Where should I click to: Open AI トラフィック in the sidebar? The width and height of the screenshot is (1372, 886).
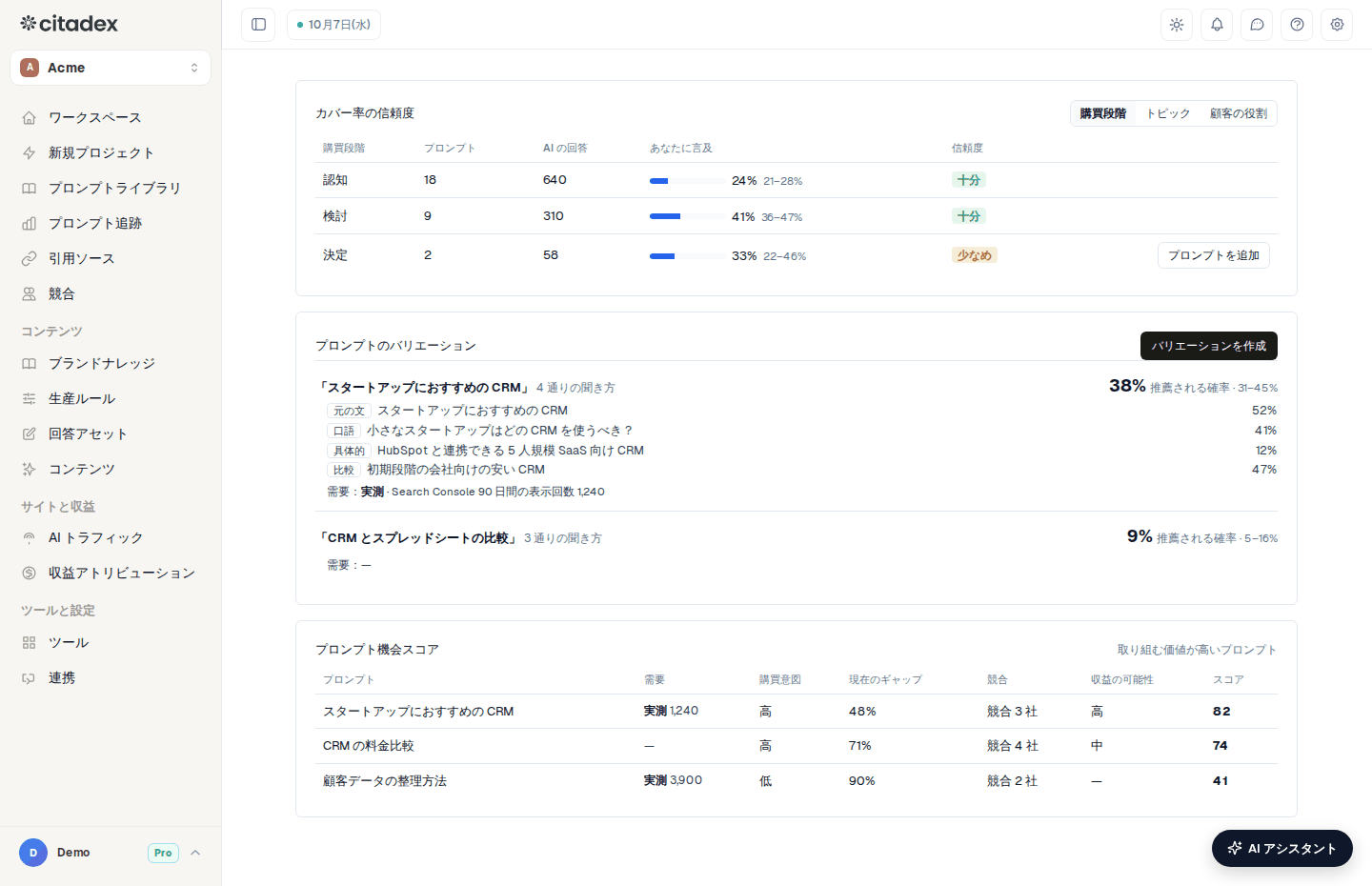click(x=111, y=537)
